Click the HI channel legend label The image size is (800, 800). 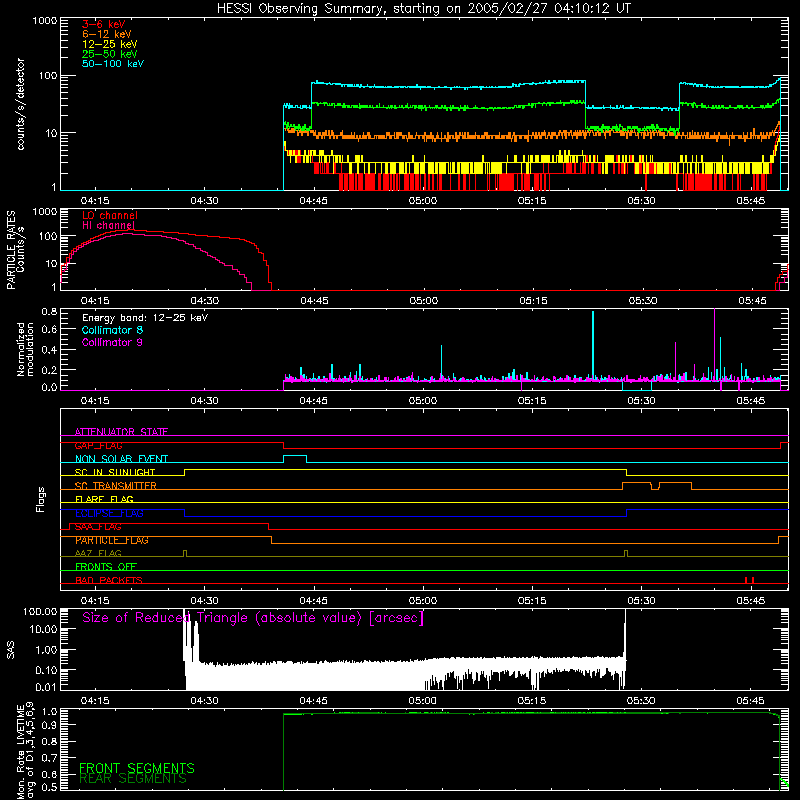[x=108, y=226]
